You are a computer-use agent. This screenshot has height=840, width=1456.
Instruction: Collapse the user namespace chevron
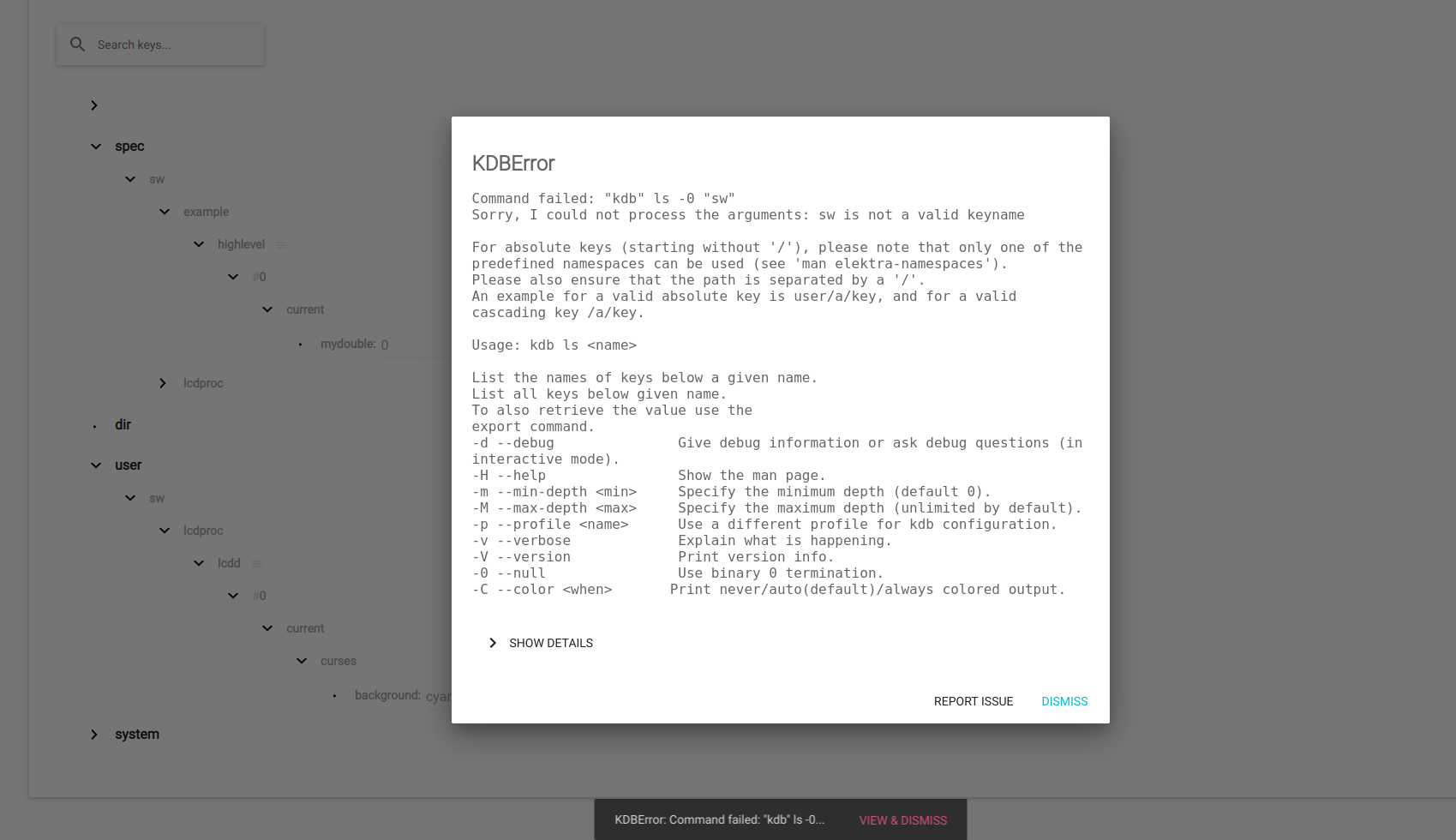tap(96, 465)
